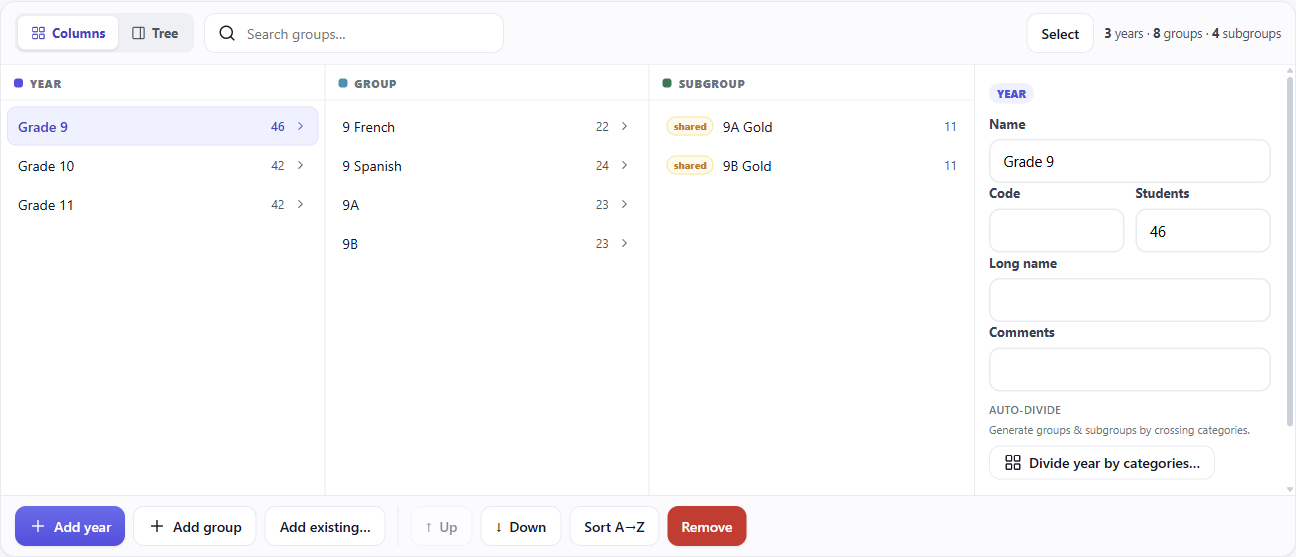1296x557 pixels.
Task: Expand 9 Spanish chevron
Action: (624, 165)
